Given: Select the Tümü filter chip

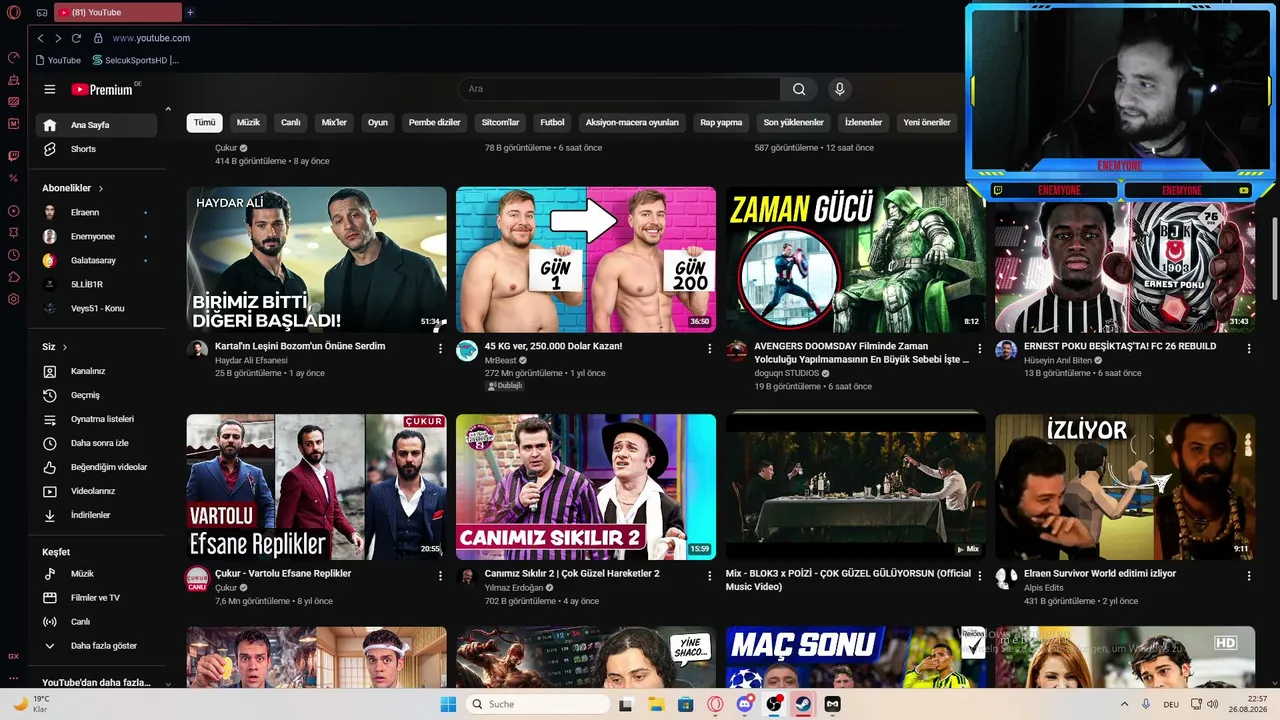Looking at the screenshot, I should coord(205,123).
